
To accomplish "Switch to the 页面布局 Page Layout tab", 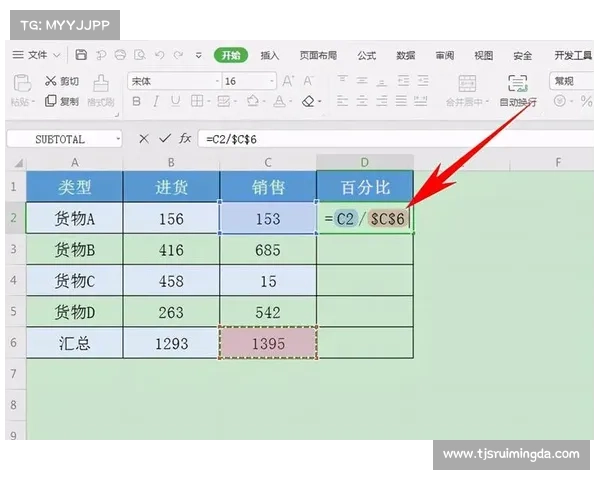I will pos(318,56).
